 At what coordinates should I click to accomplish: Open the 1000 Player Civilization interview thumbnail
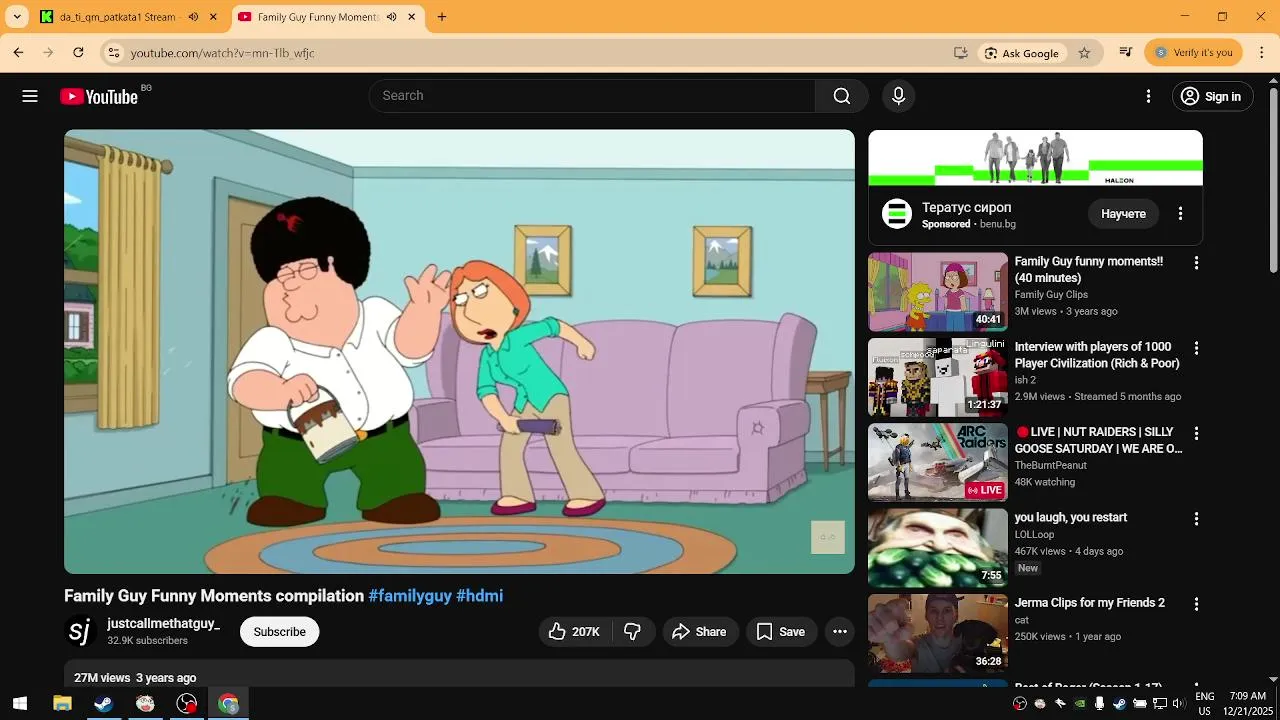click(938, 377)
